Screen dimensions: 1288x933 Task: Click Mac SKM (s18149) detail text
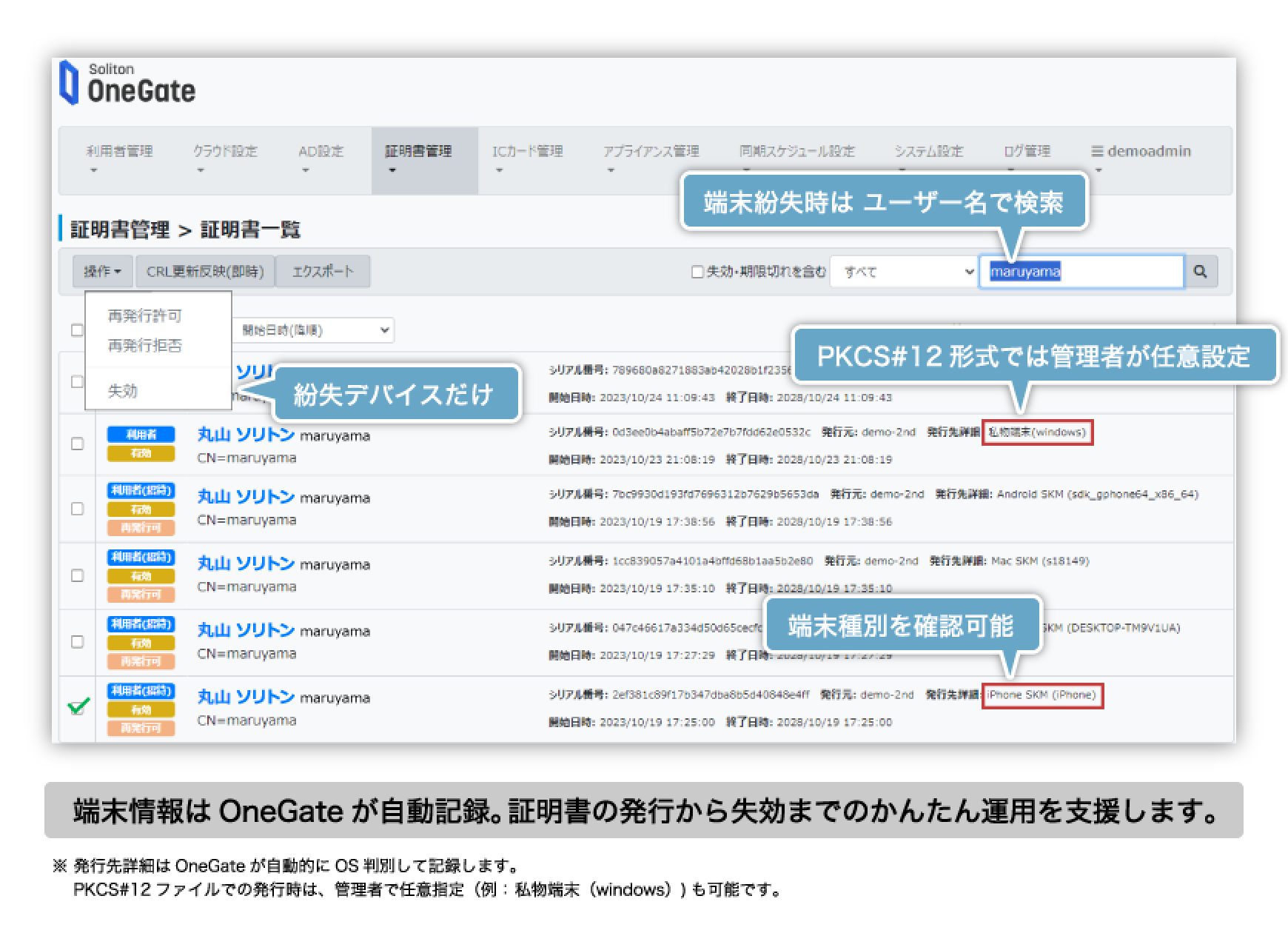[1039, 561]
